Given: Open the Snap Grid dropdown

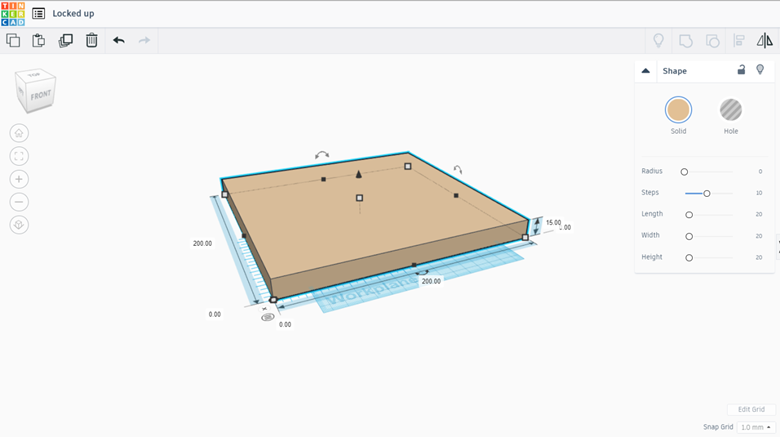Looking at the screenshot, I should click(755, 427).
